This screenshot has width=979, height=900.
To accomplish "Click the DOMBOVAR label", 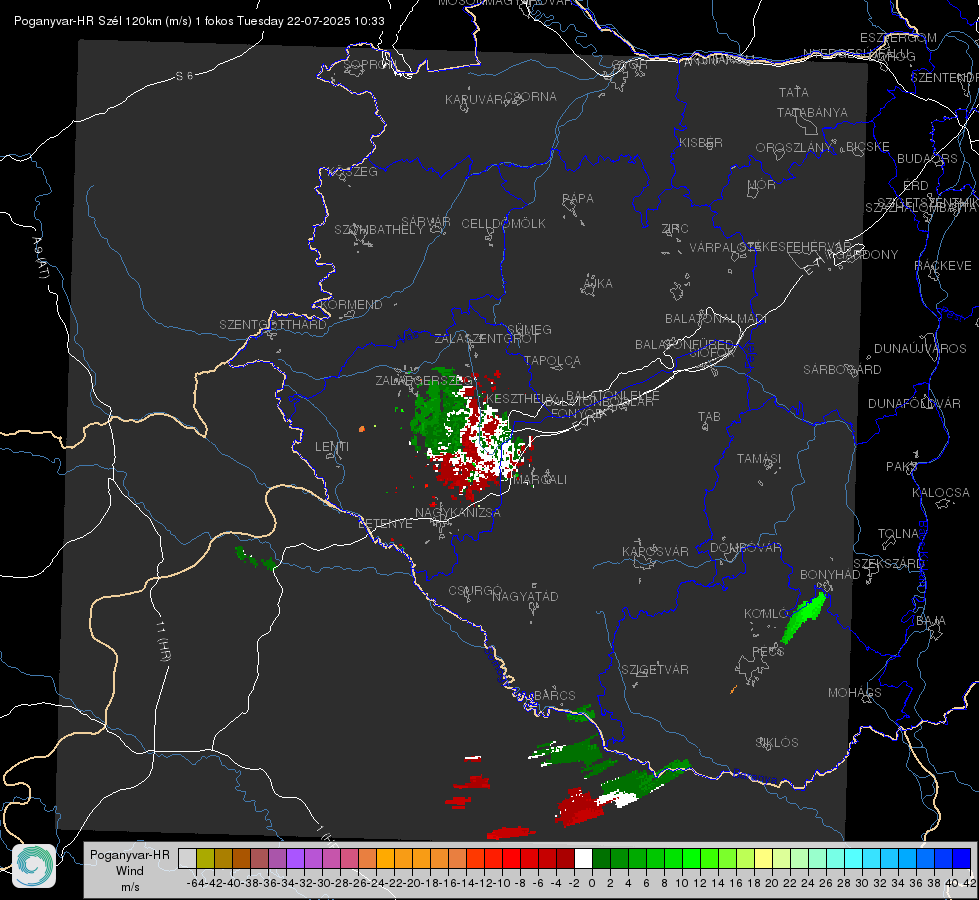I will coord(745,548).
